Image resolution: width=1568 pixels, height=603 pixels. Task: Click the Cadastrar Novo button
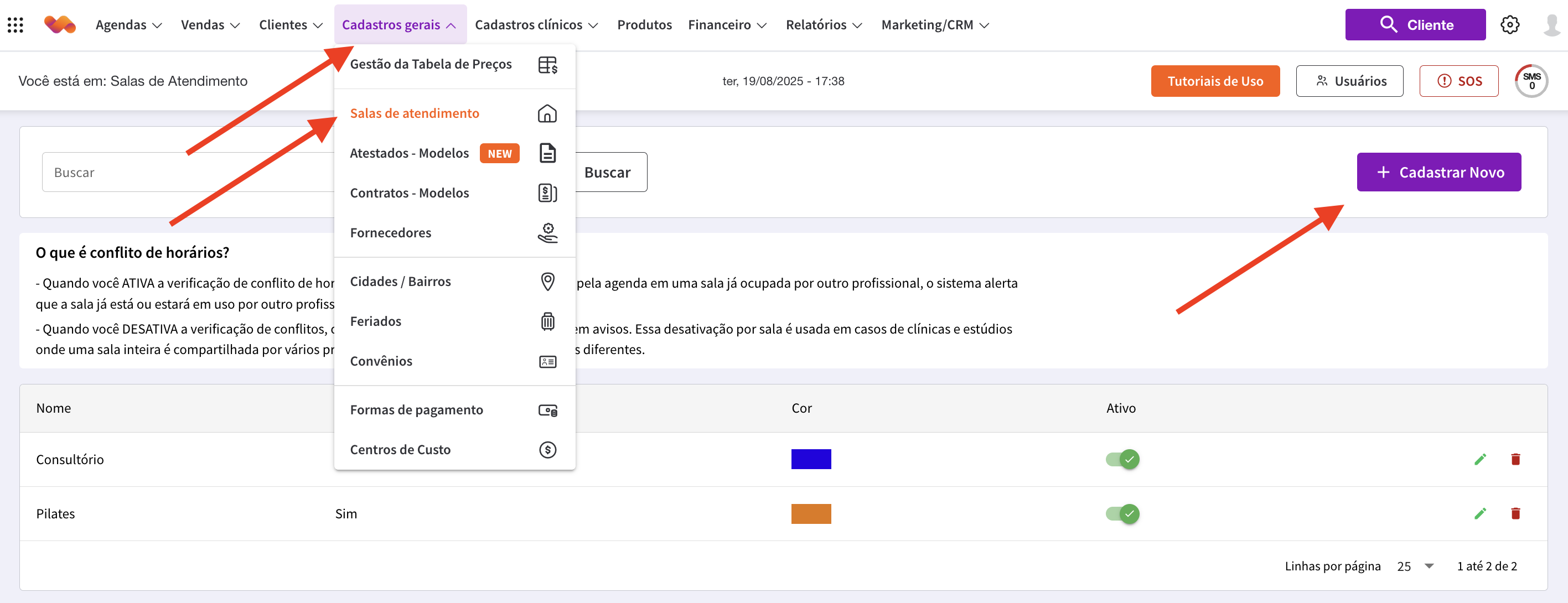[x=1438, y=172]
